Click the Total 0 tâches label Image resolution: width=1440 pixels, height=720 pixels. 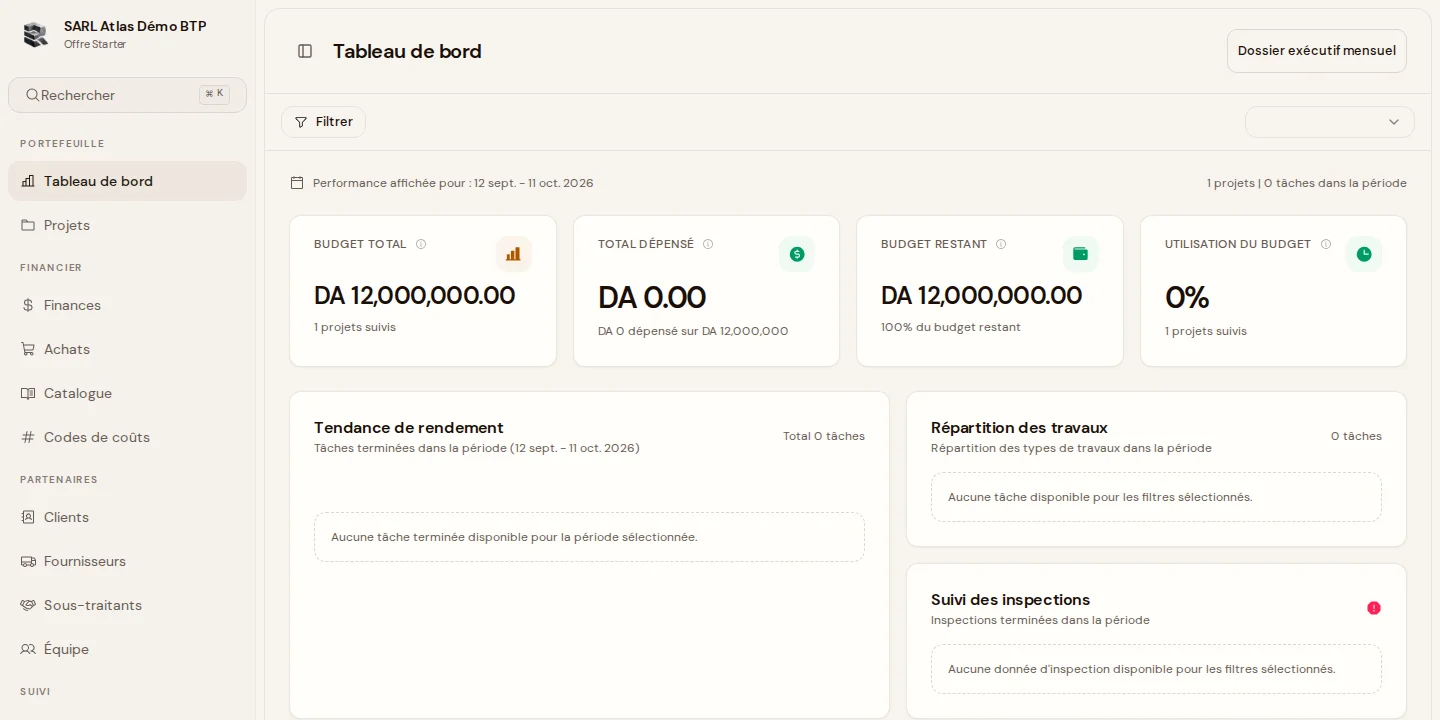pyautogui.click(x=824, y=436)
